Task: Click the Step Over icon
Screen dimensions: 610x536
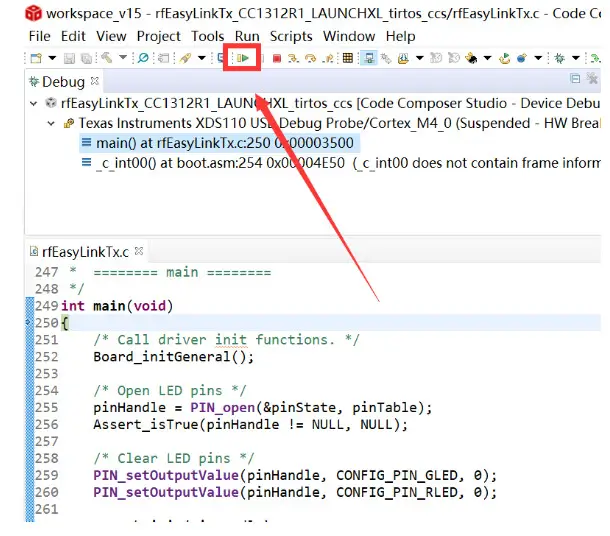Action: pos(310,59)
